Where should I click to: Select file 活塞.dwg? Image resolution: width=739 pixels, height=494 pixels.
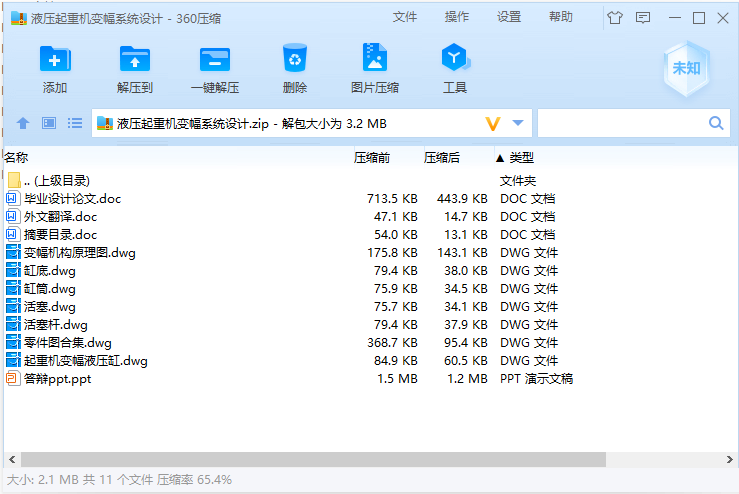[x=370, y=306]
